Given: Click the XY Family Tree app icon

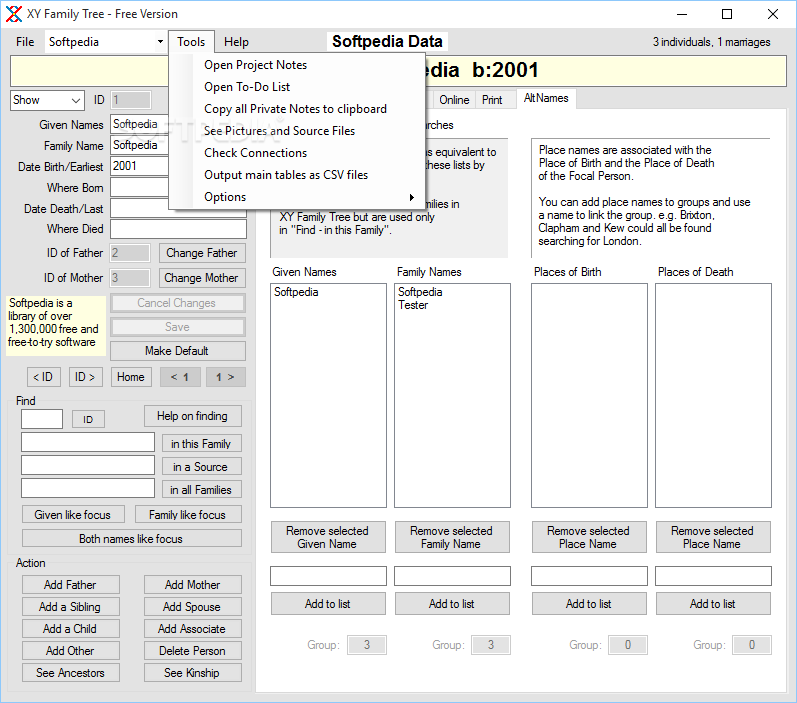Looking at the screenshot, I should pos(14,14).
